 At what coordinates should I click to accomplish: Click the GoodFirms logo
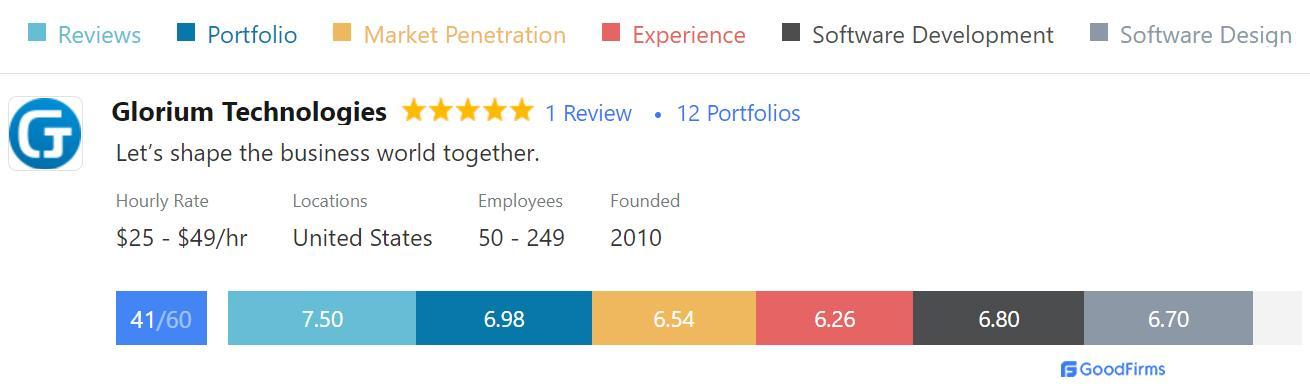1113,369
